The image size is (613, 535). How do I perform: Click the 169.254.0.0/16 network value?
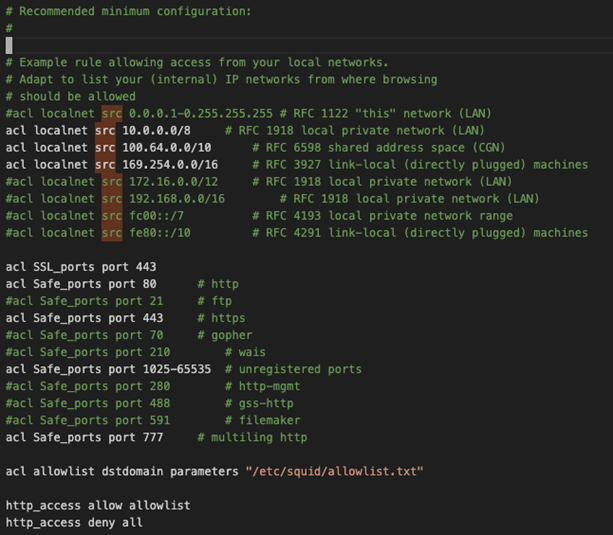tap(170, 165)
